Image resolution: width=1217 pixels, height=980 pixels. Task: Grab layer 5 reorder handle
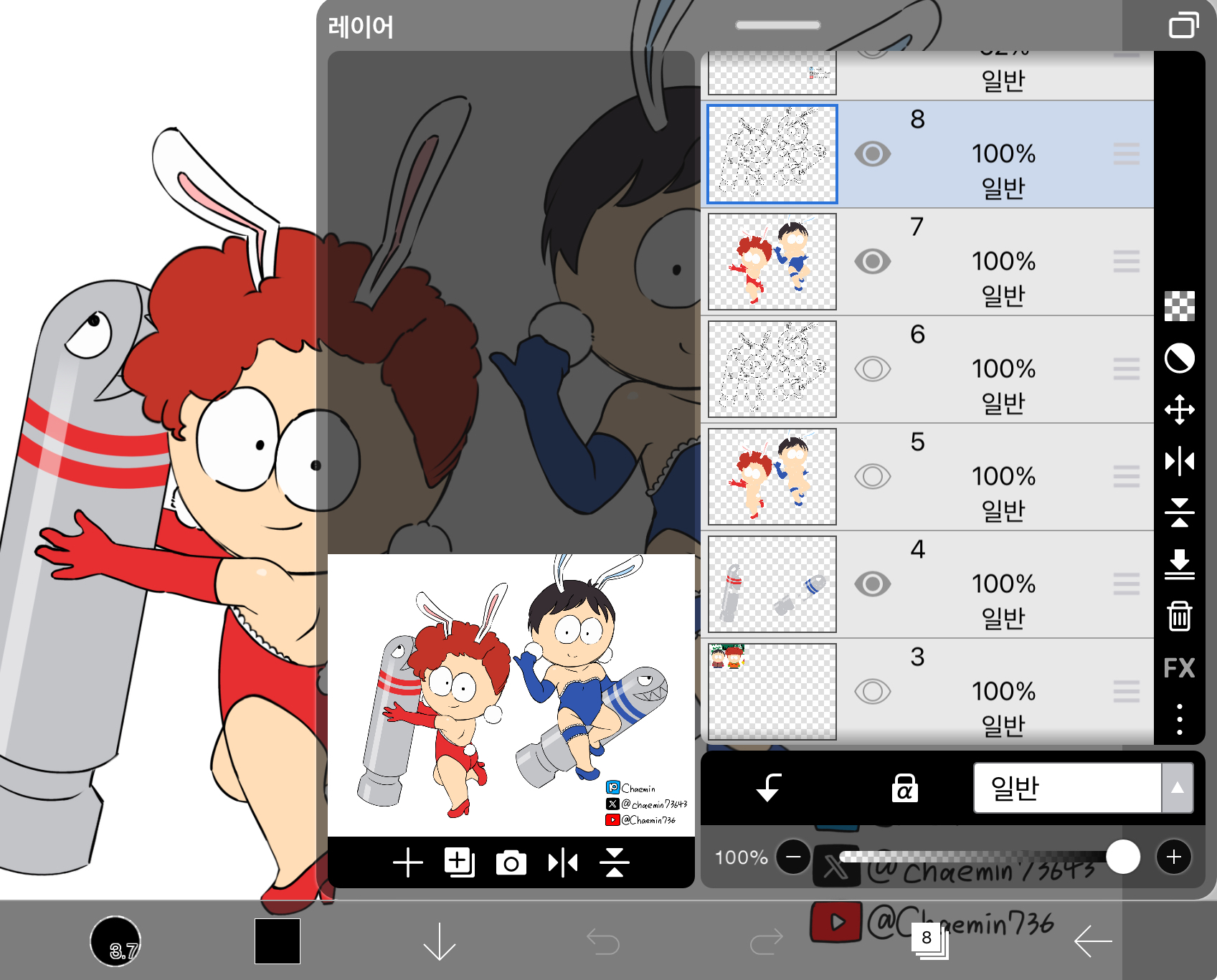(1127, 477)
